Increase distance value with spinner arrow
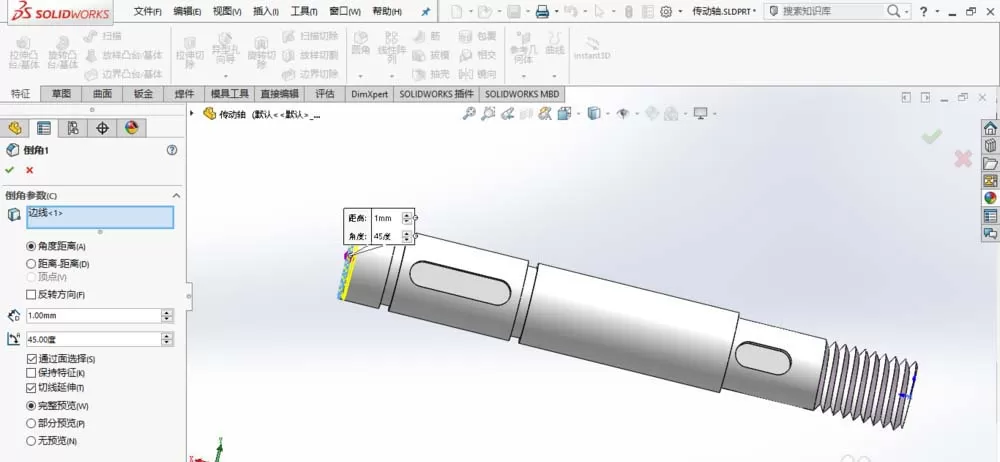Screen dimensions: 1000x462 pos(168,313)
